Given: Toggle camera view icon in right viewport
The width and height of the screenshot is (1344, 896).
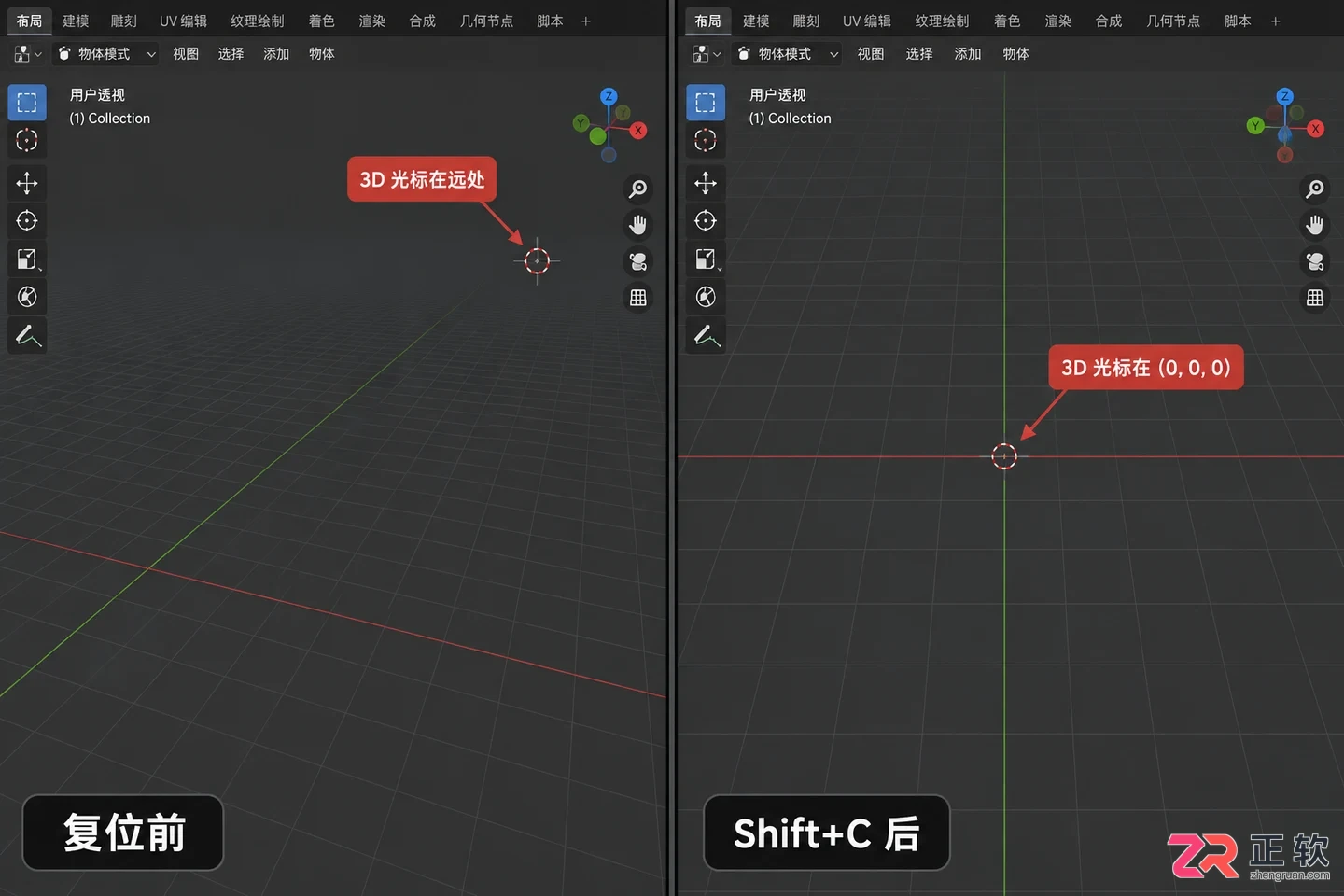Looking at the screenshot, I should point(1315,261).
